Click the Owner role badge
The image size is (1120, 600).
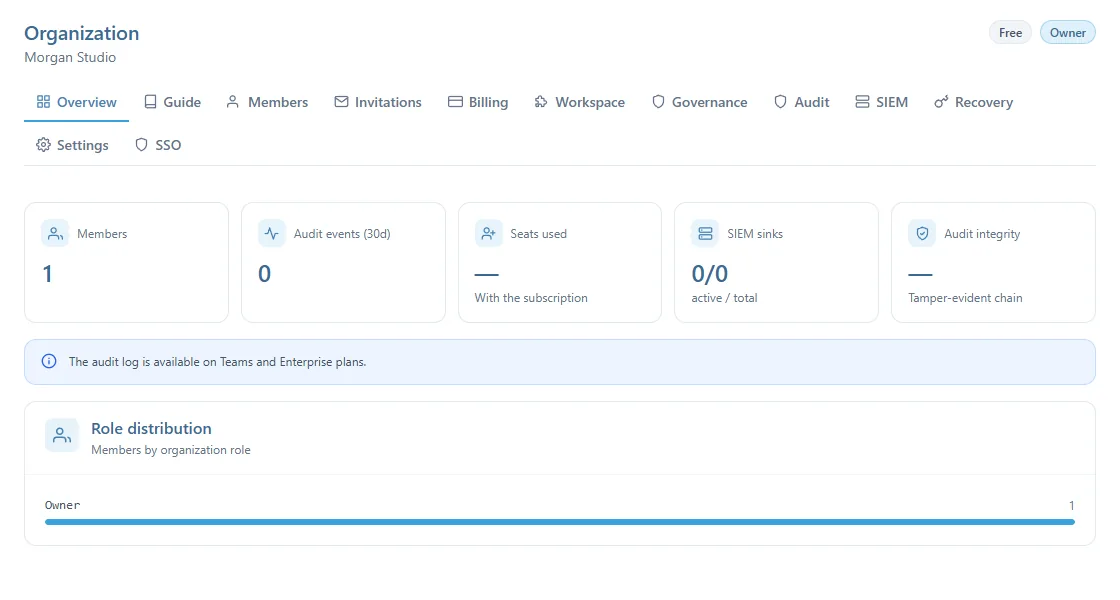[1067, 32]
